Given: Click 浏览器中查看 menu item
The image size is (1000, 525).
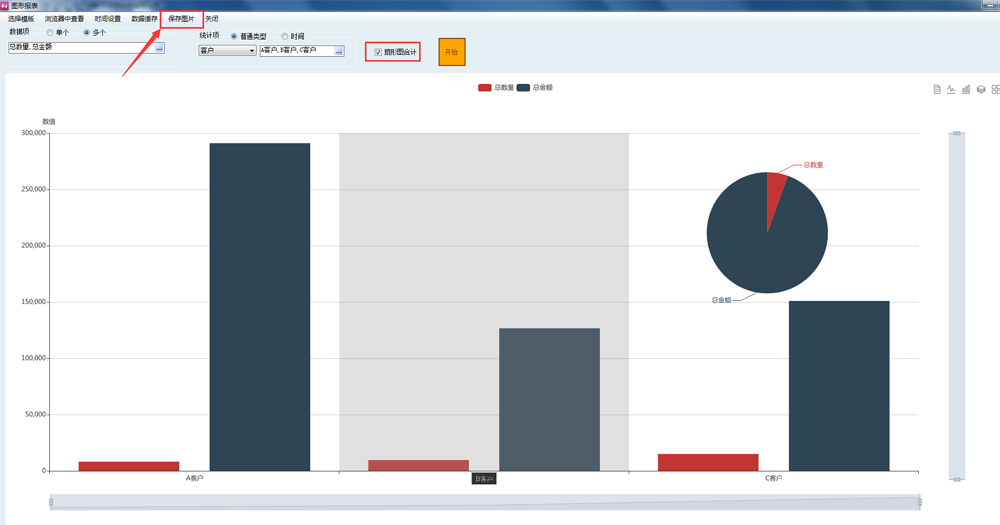Looking at the screenshot, I should pyautogui.click(x=64, y=19).
